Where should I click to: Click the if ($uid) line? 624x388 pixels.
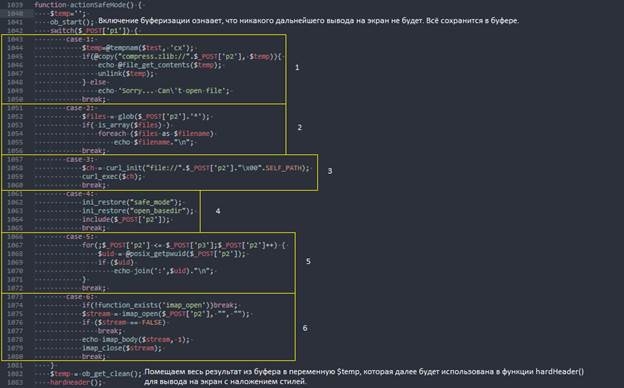pos(116,262)
